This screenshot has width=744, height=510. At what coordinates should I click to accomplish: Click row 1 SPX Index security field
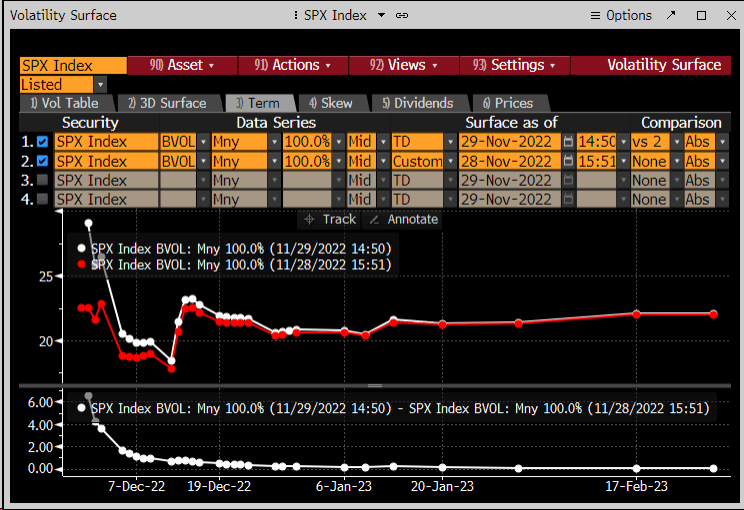[106, 141]
